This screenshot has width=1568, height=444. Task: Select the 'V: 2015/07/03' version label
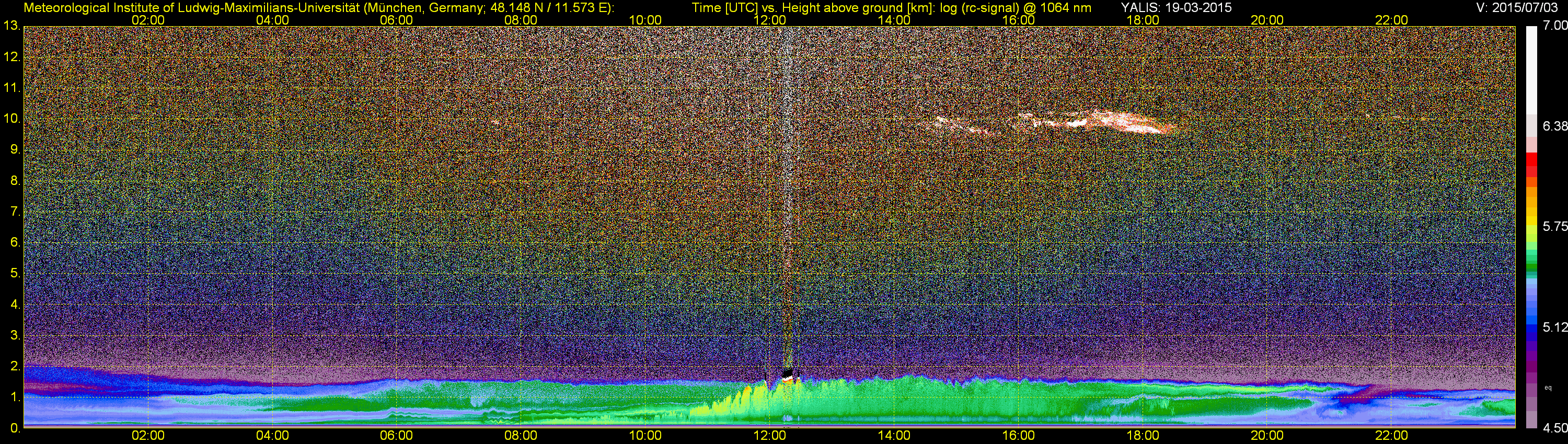pyautogui.click(x=1517, y=7)
